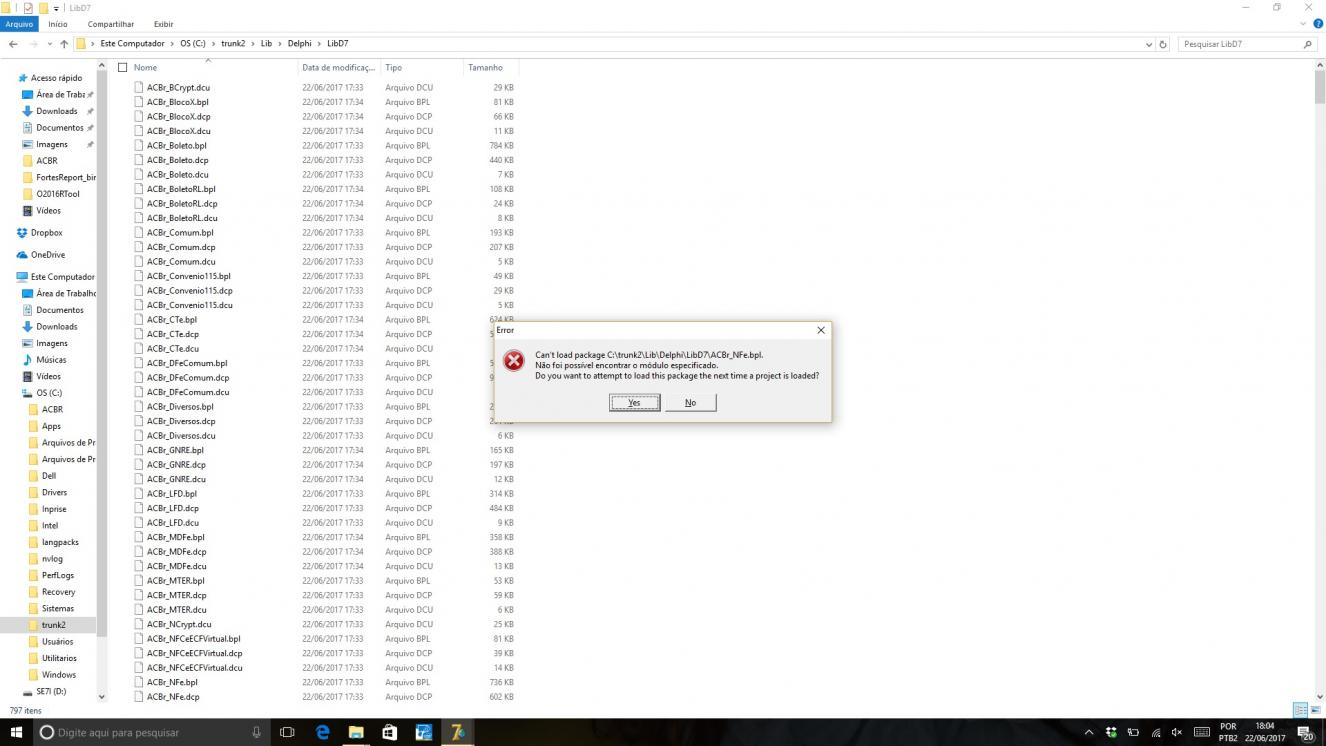Toggle the select-all checkbox in header
The width and height of the screenshot is (1326, 746).
[123, 68]
